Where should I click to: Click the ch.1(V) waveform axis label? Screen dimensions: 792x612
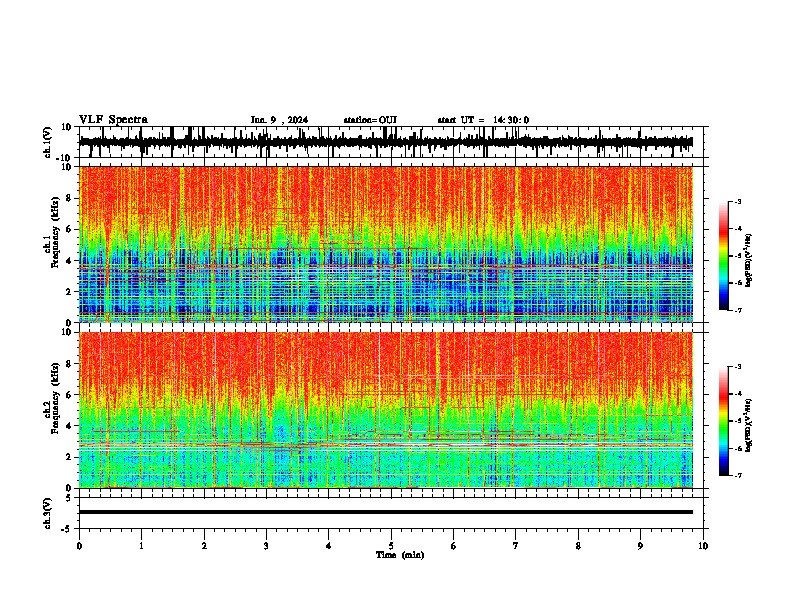coord(48,142)
